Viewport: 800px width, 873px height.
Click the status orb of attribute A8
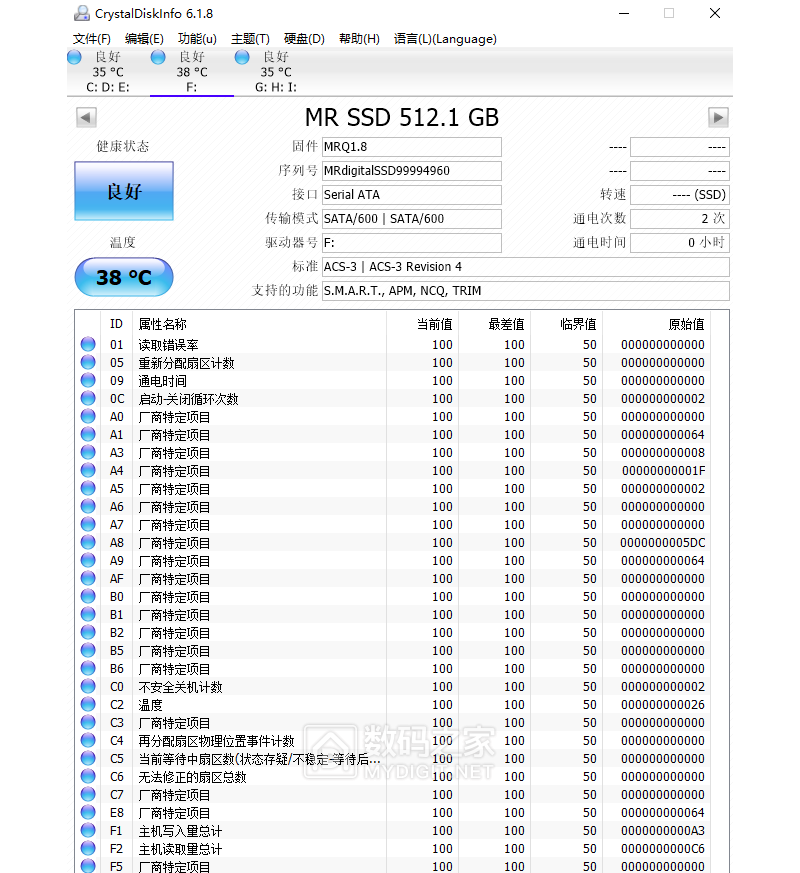pos(88,542)
